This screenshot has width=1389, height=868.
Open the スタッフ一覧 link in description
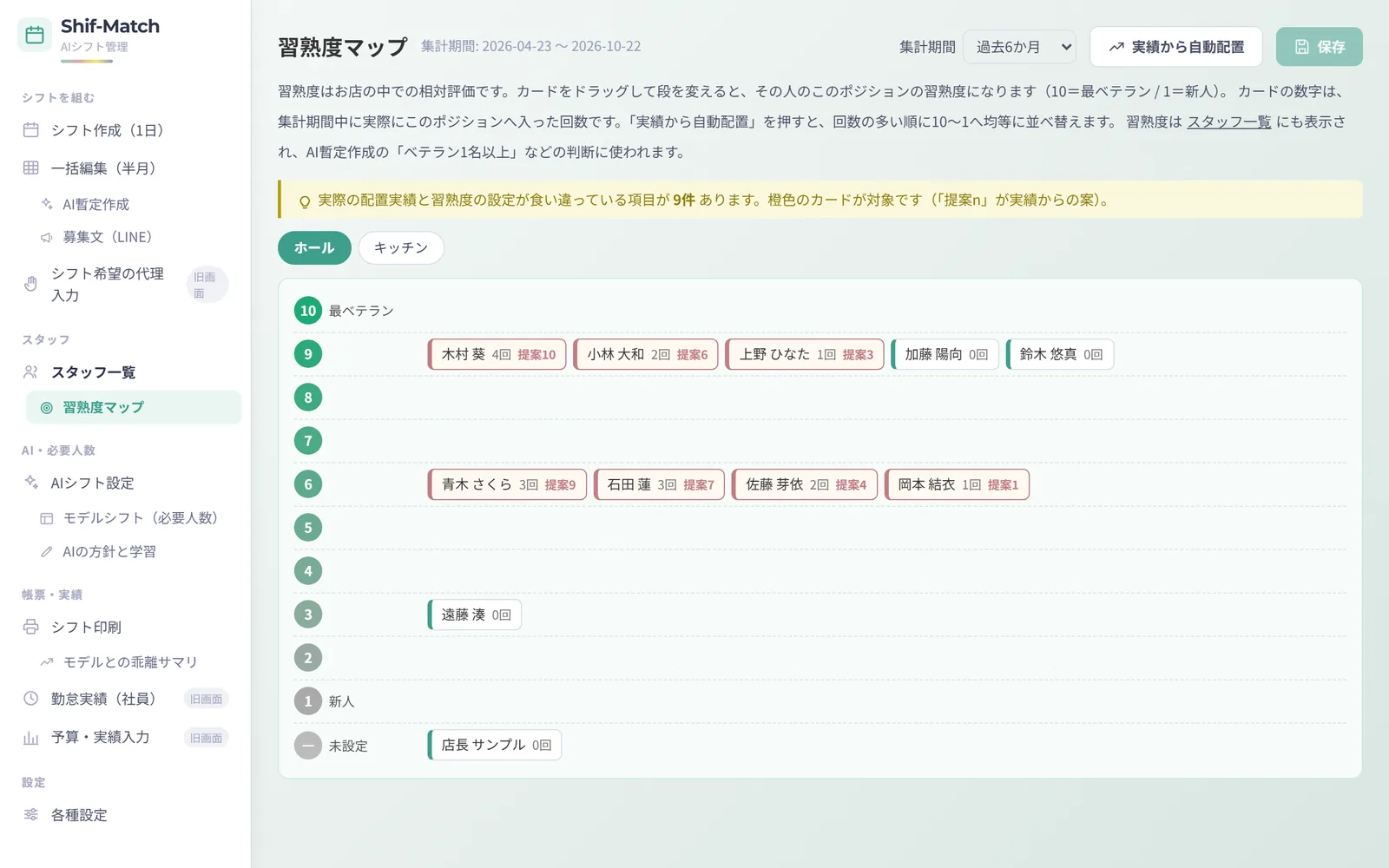[1229, 122]
